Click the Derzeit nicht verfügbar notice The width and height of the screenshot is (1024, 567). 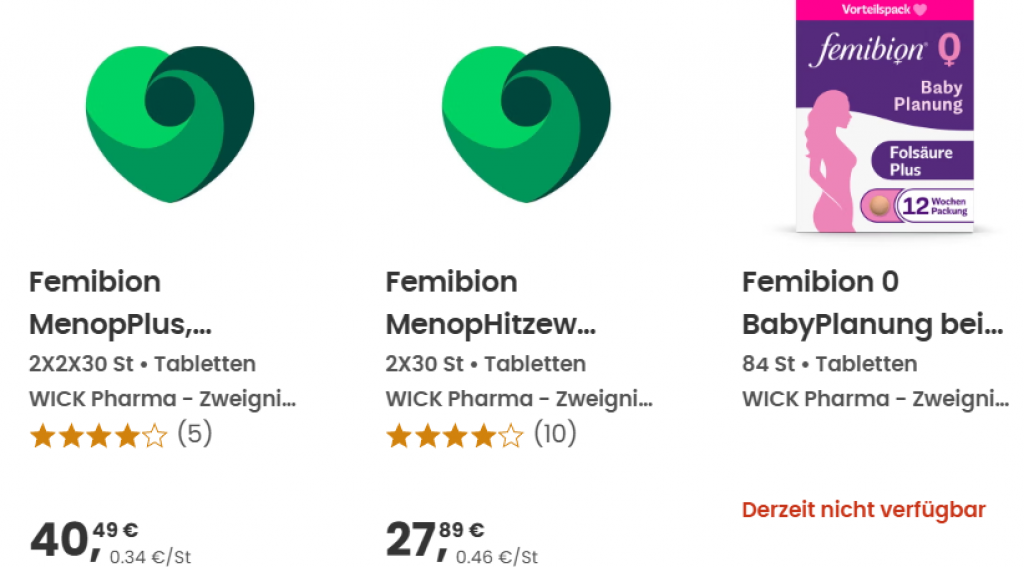(864, 510)
